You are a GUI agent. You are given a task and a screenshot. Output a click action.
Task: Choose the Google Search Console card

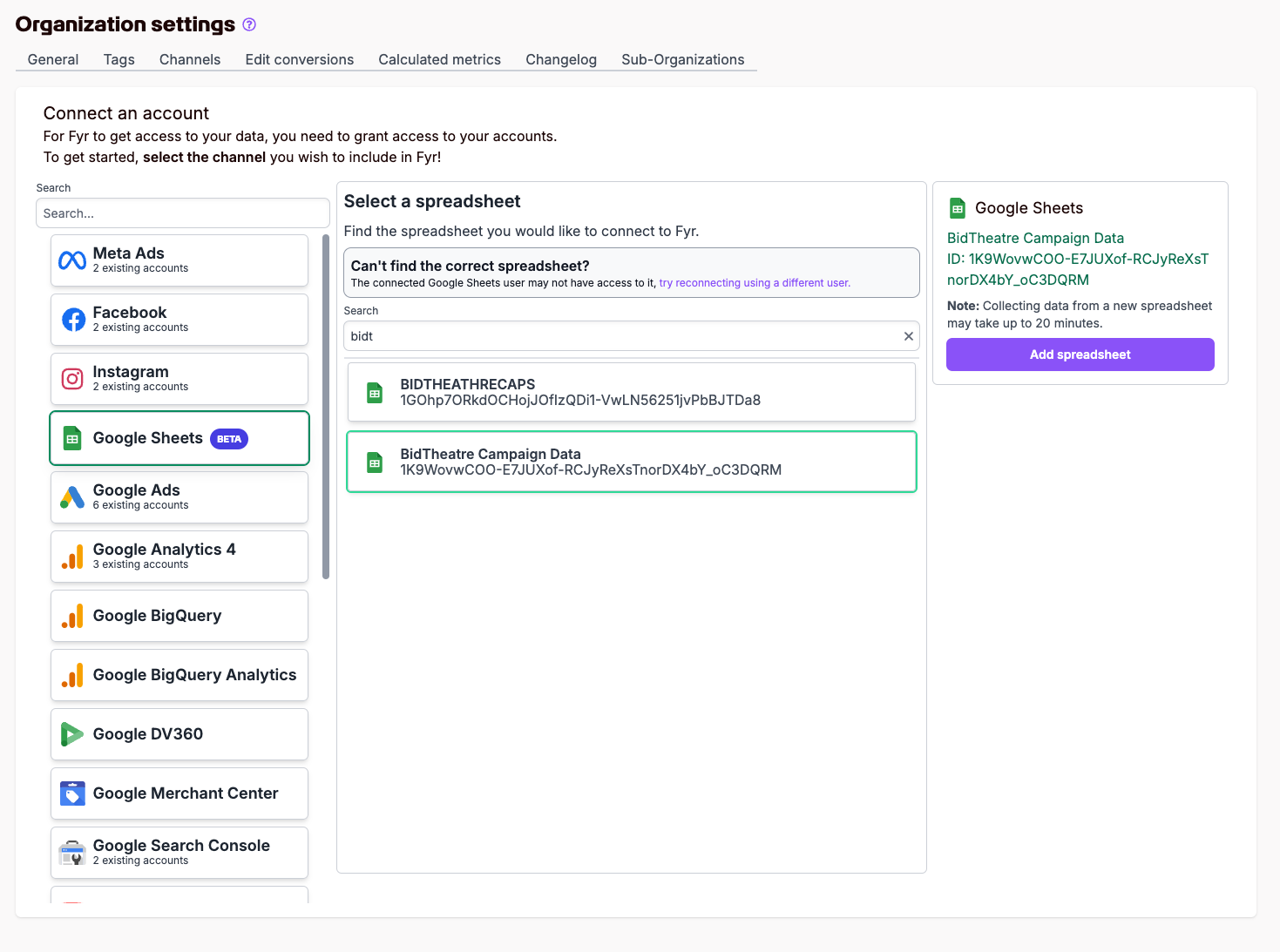(x=179, y=853)
